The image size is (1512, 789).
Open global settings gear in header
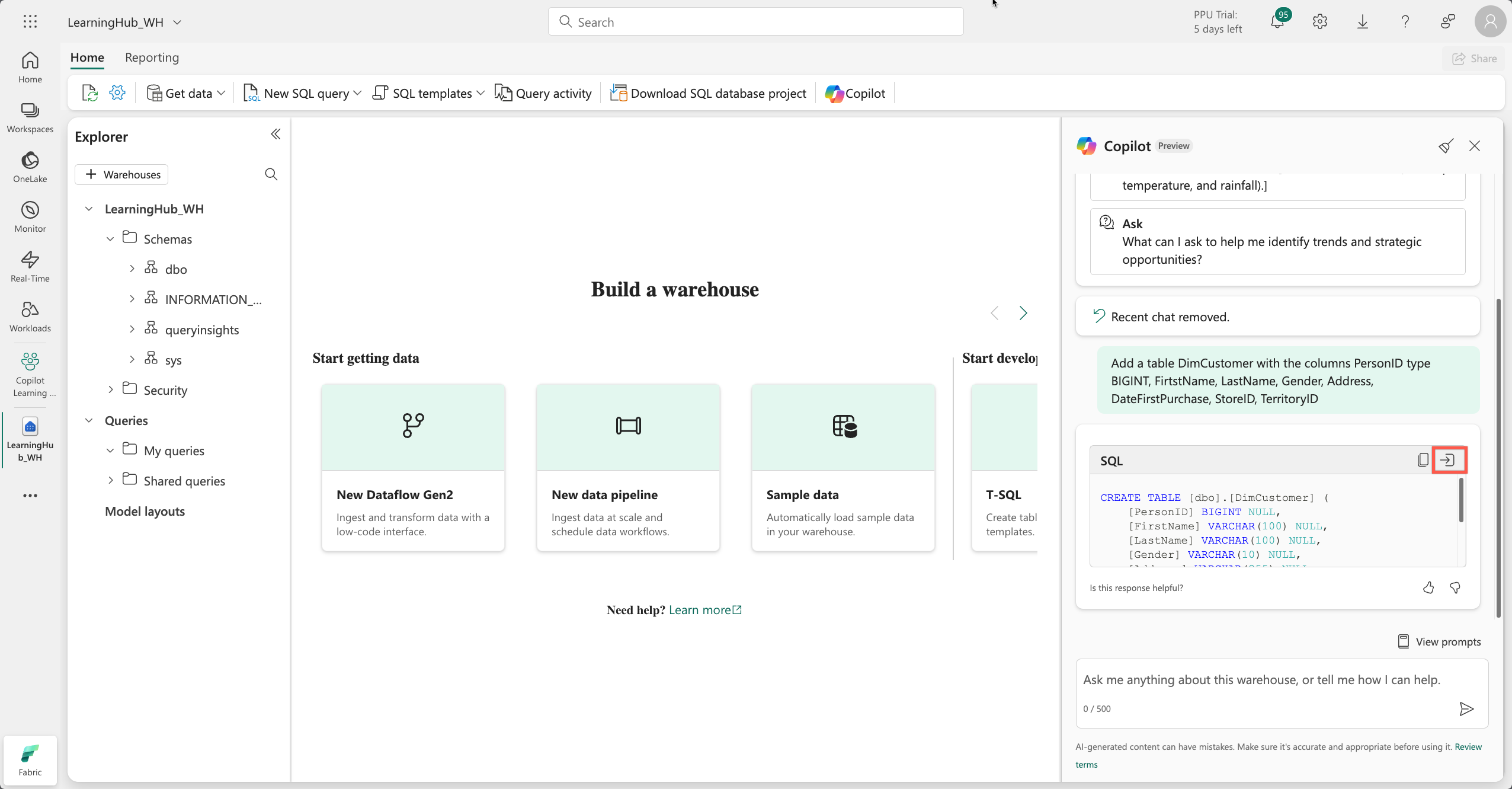pos(1320,22)
